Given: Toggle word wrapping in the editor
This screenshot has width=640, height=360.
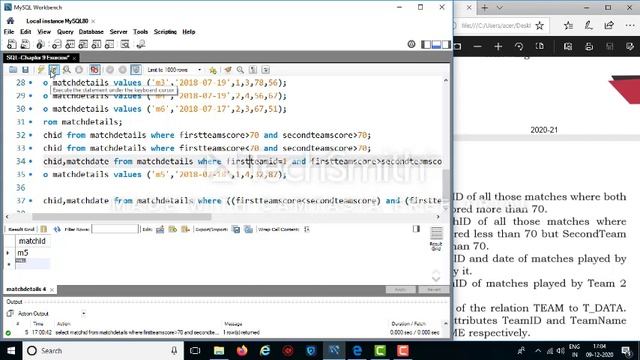Looking at the screenshot, I should (x=266, y=70).
